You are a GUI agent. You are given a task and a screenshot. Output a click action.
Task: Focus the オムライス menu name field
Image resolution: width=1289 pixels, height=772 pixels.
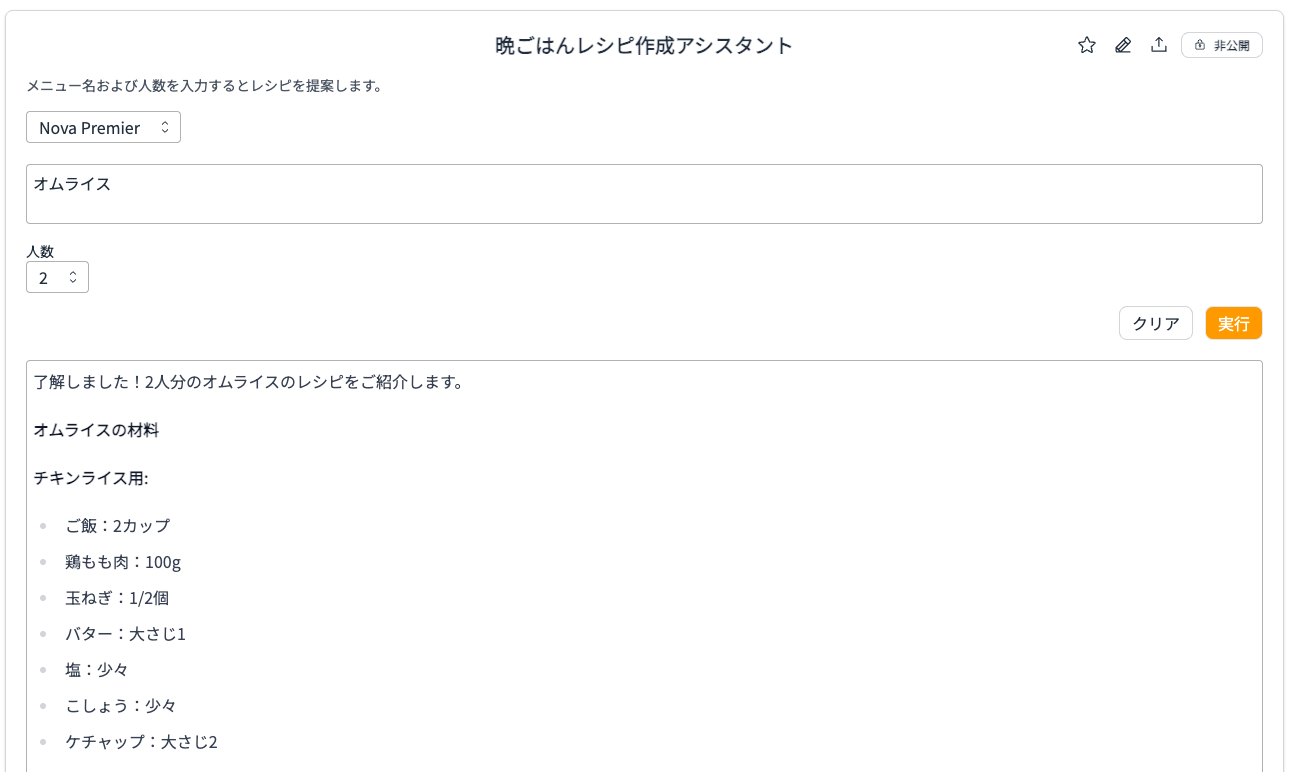click(x=644, y=194)
